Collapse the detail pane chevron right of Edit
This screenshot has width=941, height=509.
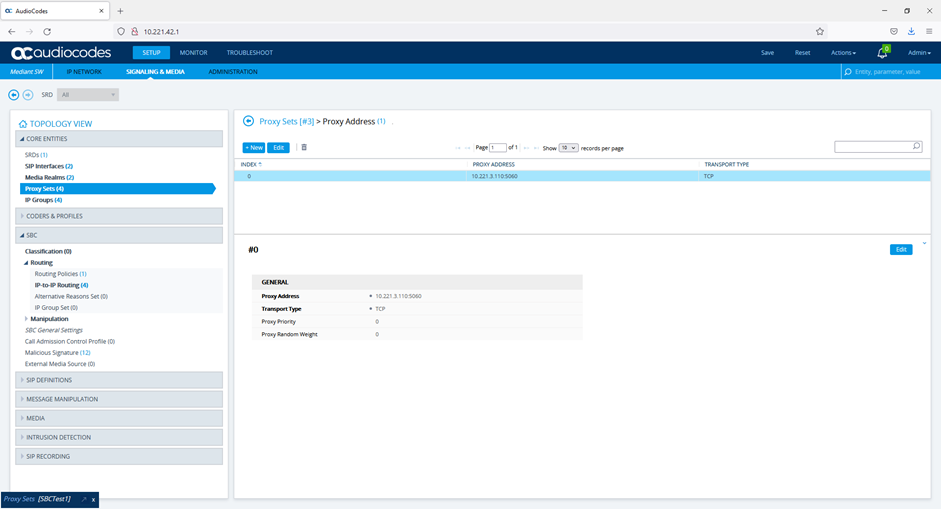pos(924,243)
